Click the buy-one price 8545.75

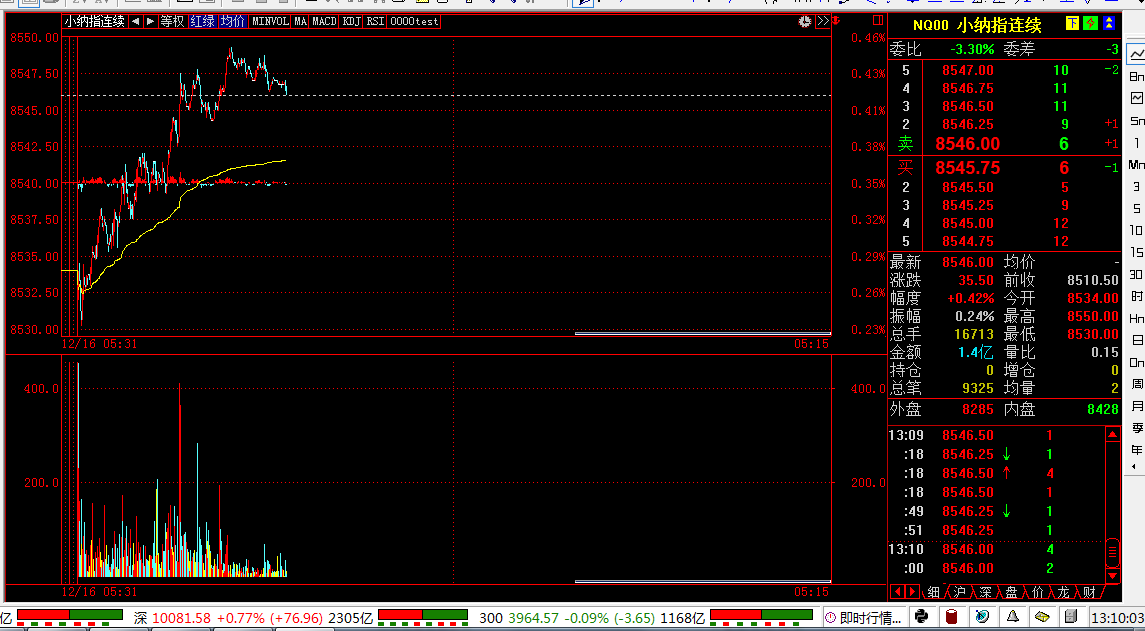pyautogui.click(x=968, y=168)
